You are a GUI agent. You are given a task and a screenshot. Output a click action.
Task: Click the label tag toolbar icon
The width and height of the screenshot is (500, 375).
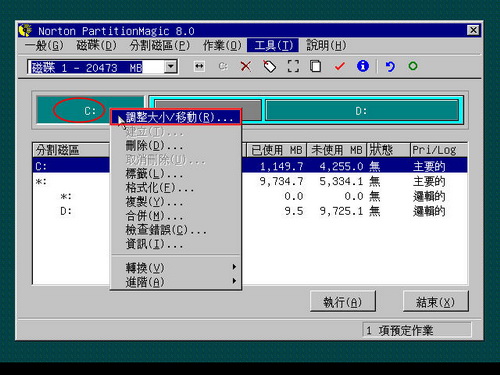tap(269, 66)
